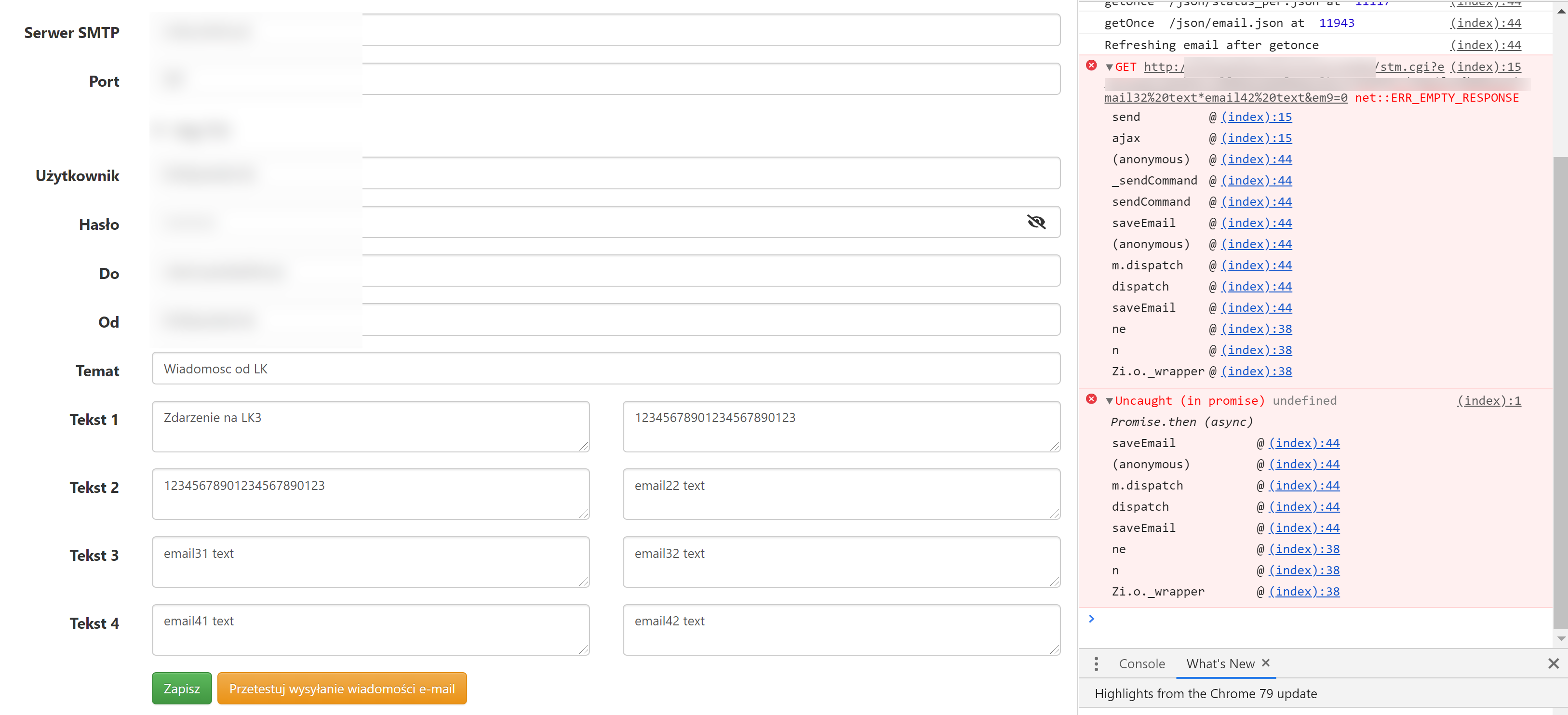Click Przetestuj wysyłanie wiadomości e-mail button
1568x715 pixels.
point(341,688)
